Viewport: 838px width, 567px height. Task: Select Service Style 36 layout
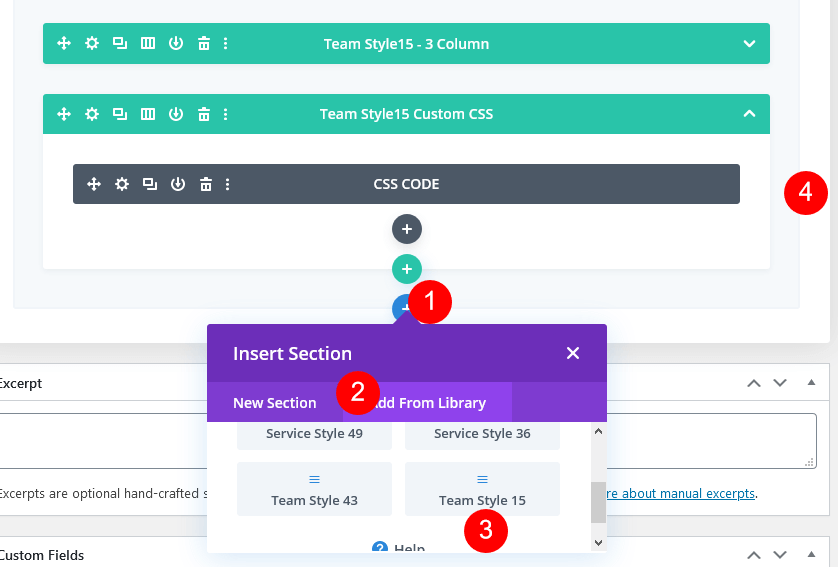click(482, 435)
